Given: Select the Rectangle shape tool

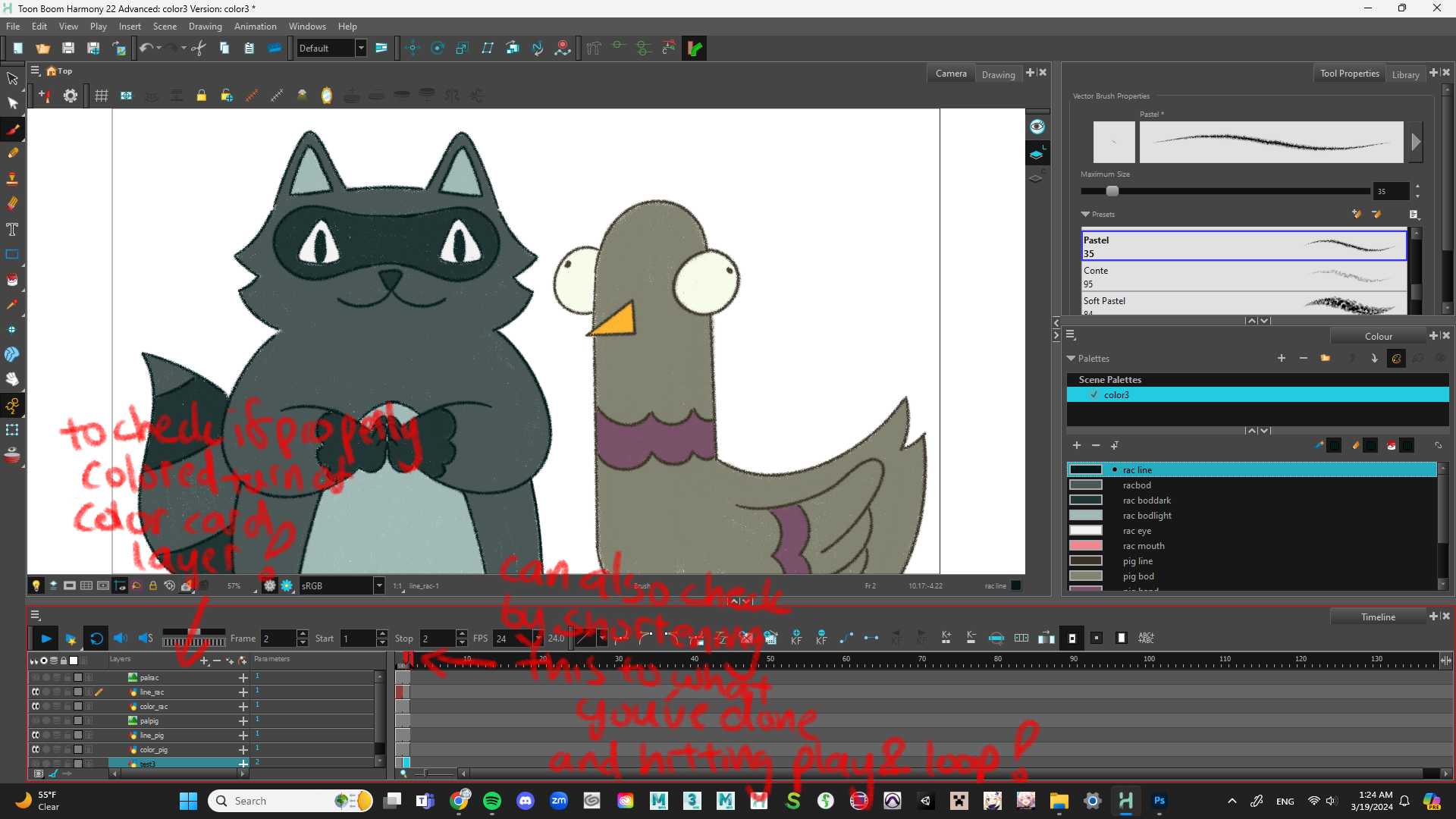Looking at the screenshot, I should (x=12, y=255).
